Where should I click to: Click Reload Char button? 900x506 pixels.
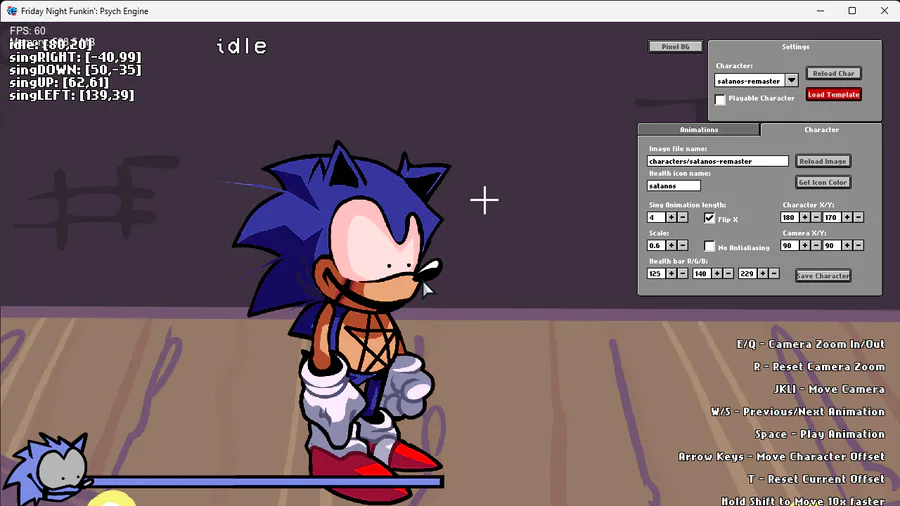point(833,73)
